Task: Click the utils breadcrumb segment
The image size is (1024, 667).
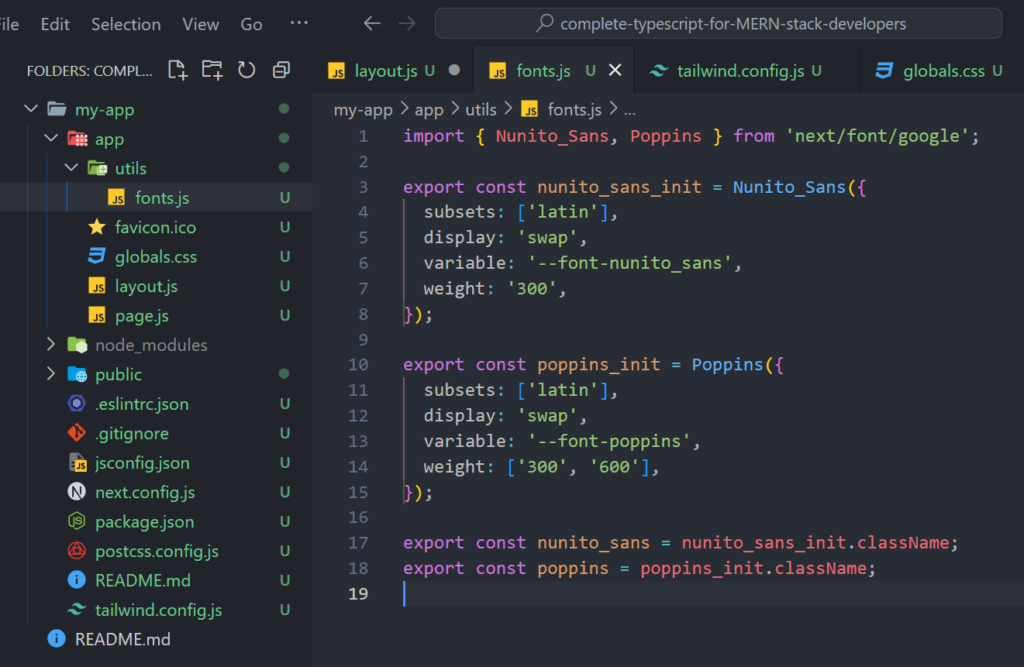Action: coord(480,110)
